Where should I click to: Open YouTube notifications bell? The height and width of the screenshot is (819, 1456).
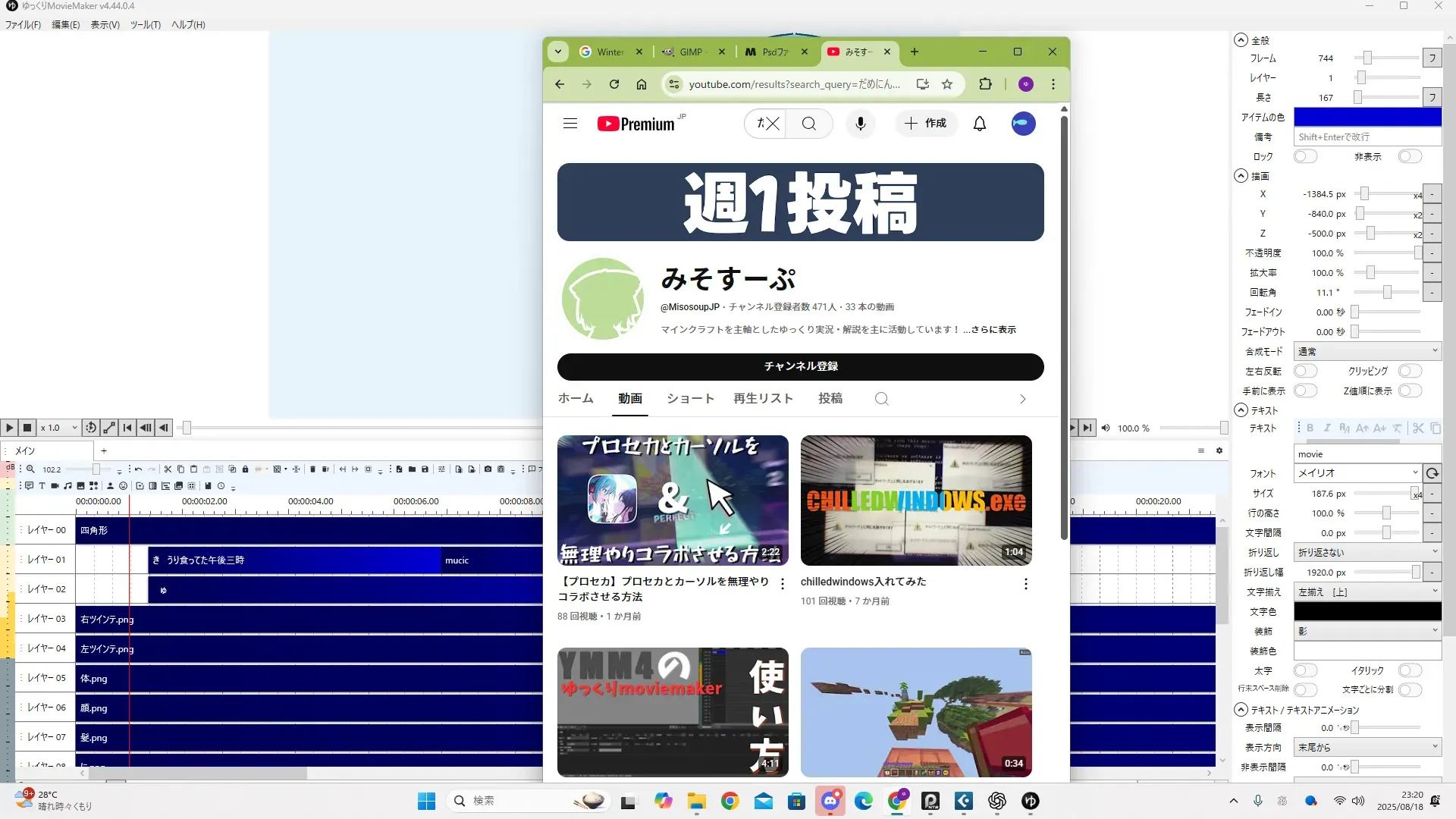point(980,124)
